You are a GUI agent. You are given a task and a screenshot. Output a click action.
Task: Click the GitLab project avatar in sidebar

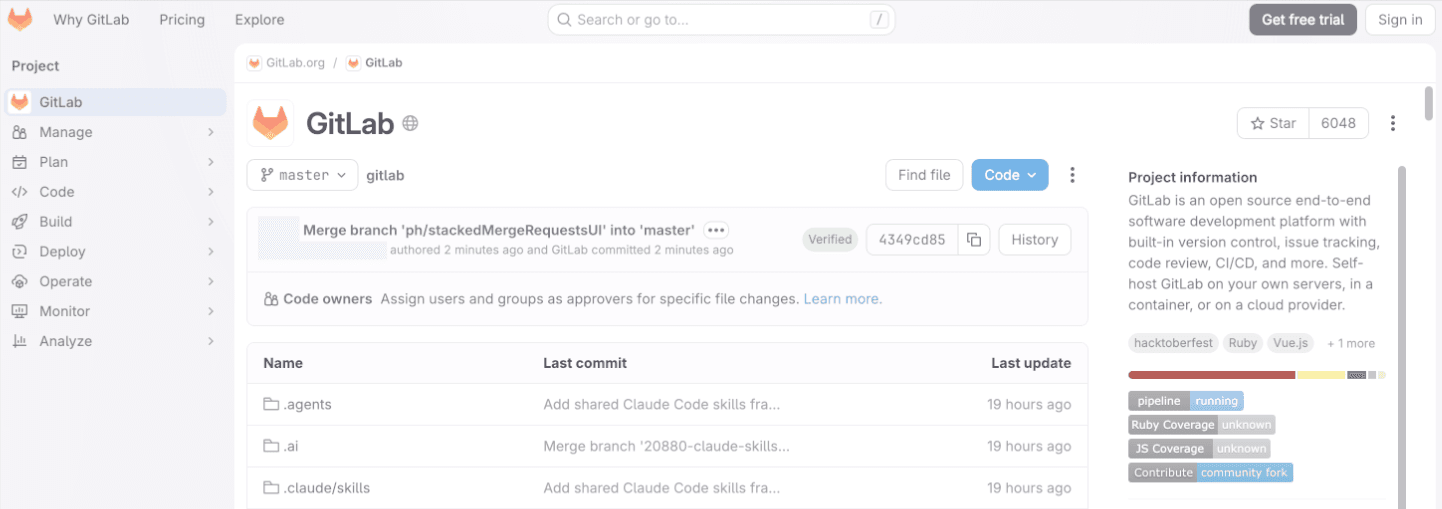click(x=19, y=102)
